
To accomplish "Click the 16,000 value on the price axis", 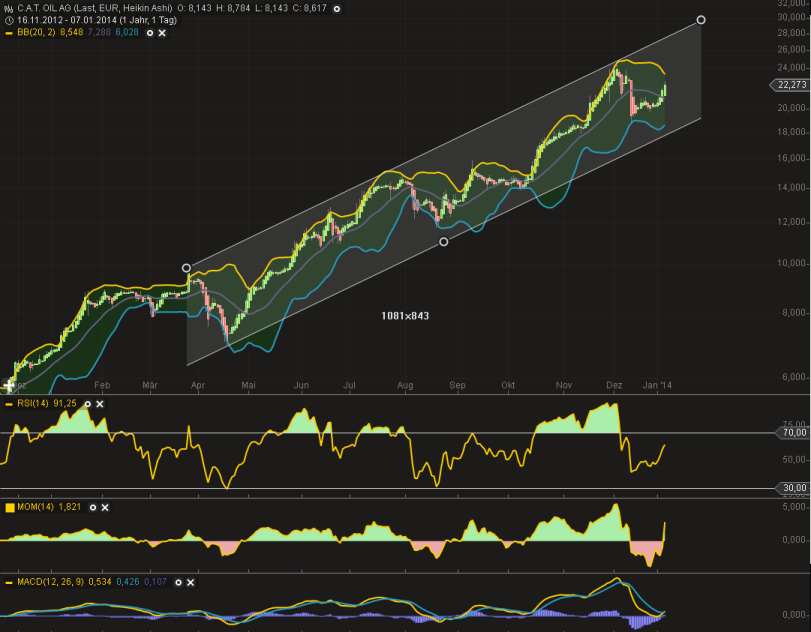I will (x=791, y=158).
